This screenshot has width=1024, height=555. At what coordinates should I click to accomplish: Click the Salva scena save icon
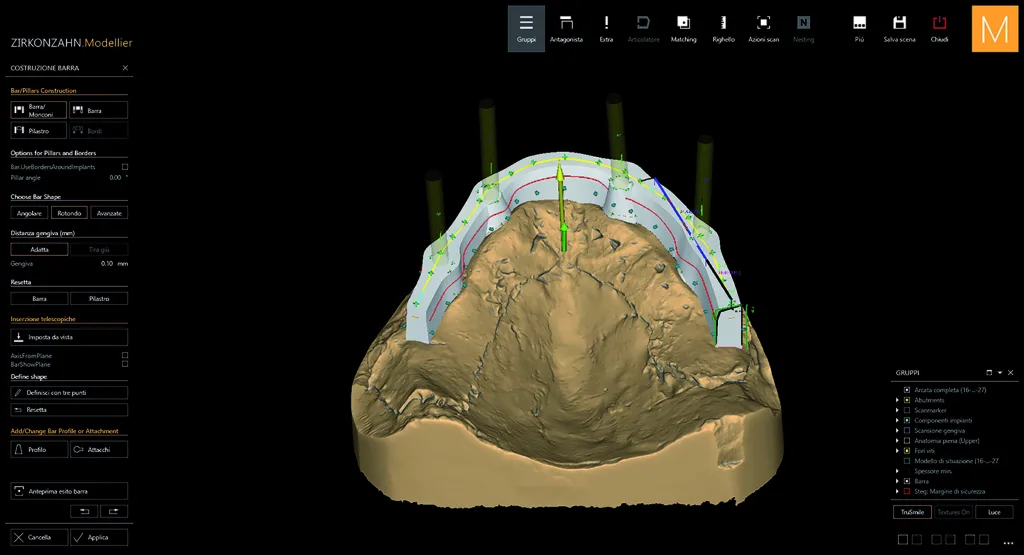(899, 29)
